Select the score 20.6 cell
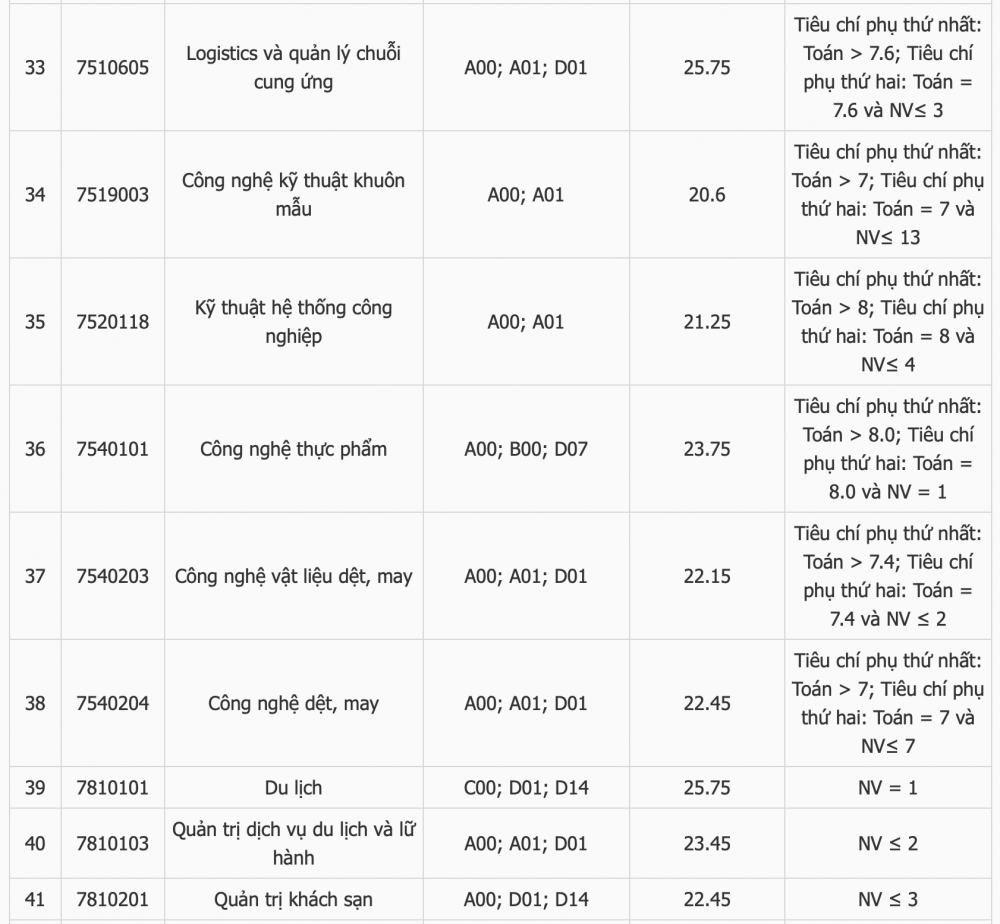The image size is (1000, 924). [707, 194]
